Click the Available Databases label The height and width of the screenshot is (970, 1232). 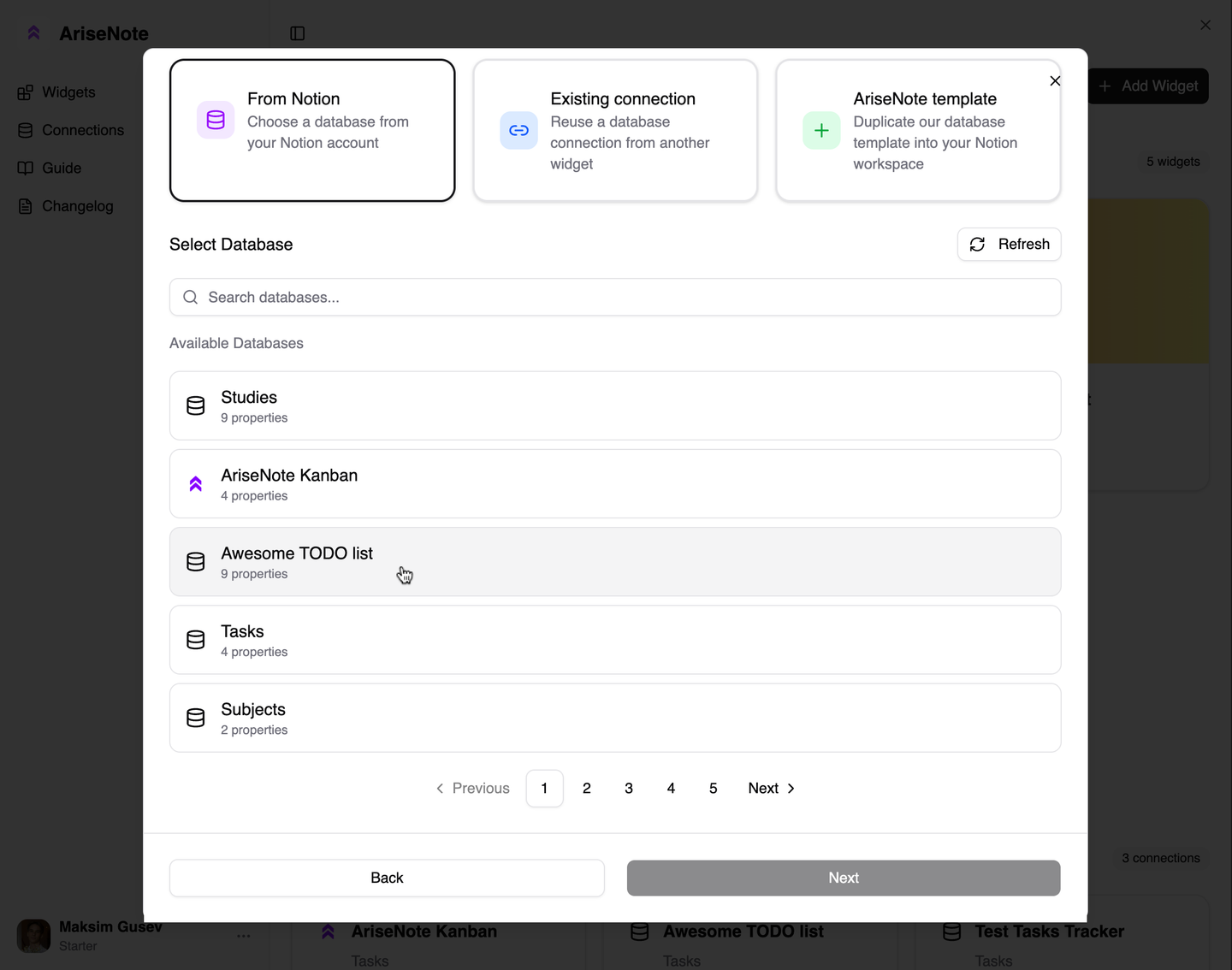pos(236,343)
